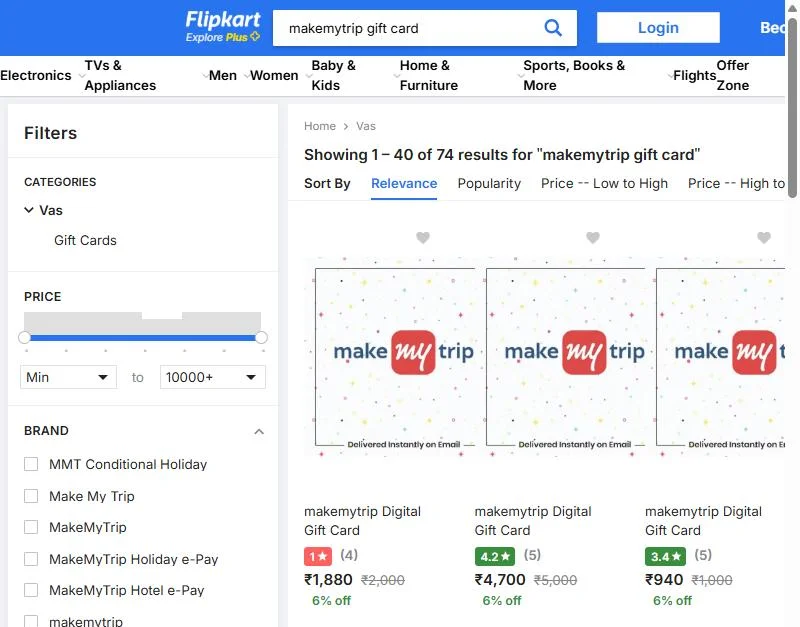Click the Explore Plus badge icon
Viewport: 800px width, 627px height.
click(255, 37)
